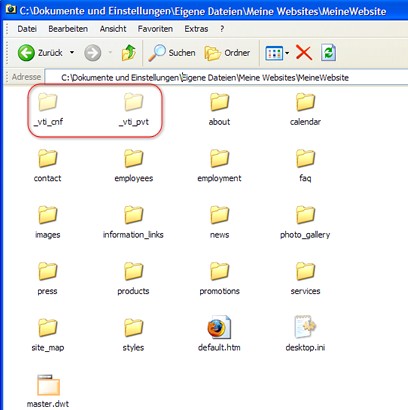Select the _vti_cnf hidden folder
This screenshot has width=408, height=410.
[x=48, y=102]
